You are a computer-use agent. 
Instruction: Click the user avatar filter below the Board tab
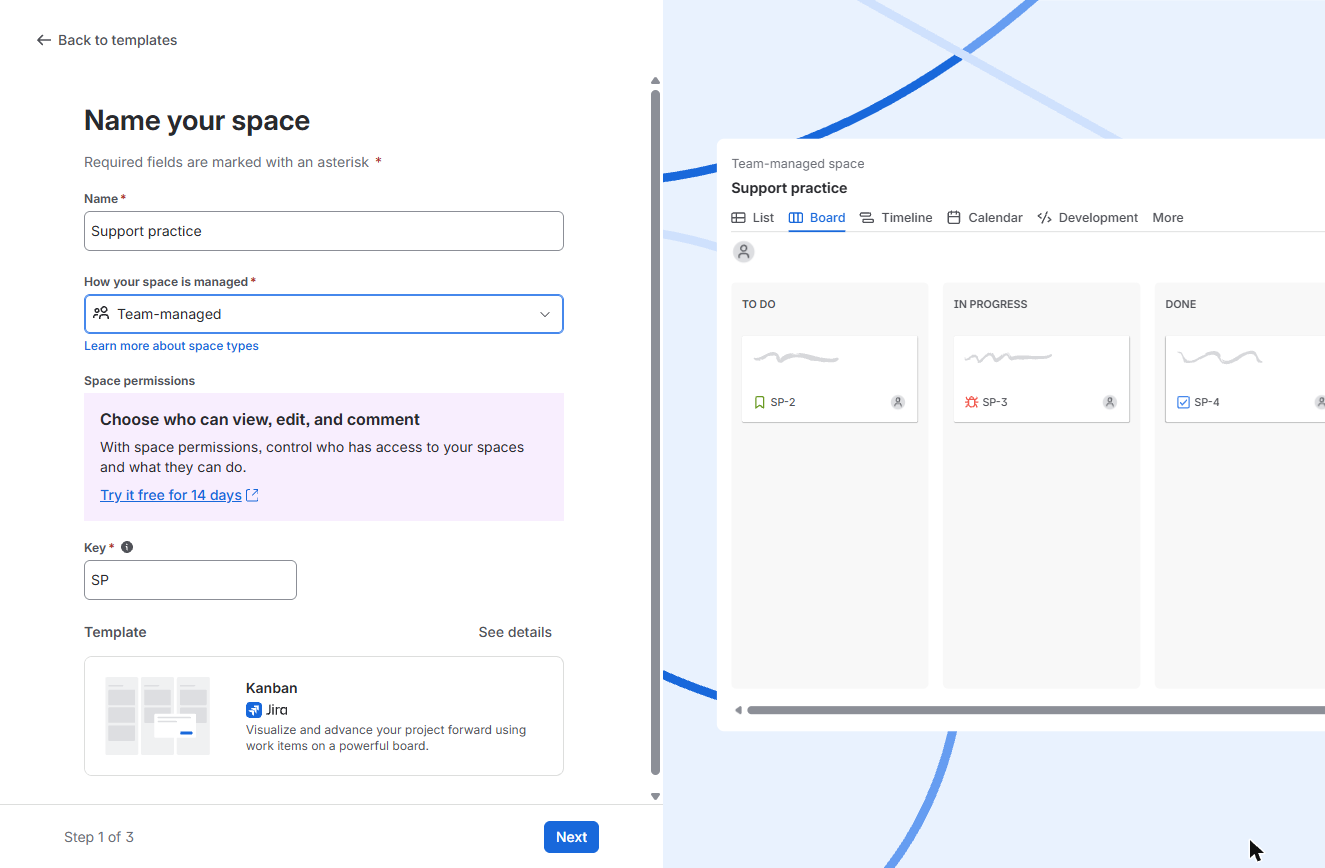tap(743, 252)
